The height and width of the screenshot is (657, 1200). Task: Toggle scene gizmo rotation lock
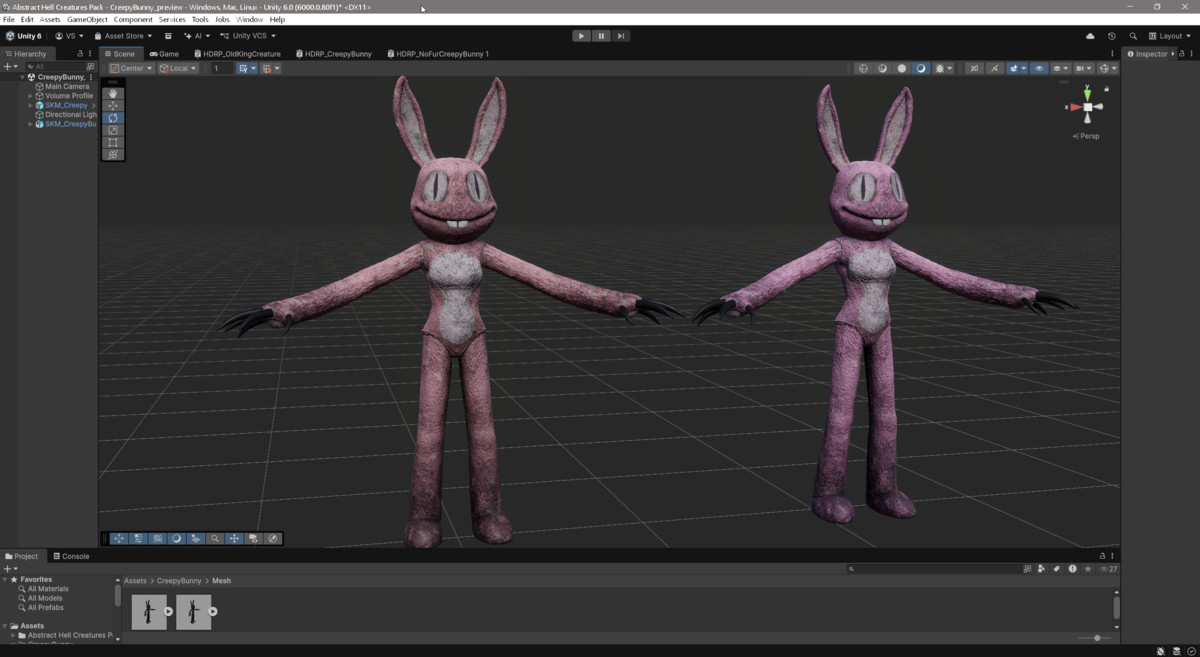[x=1106, y=89]
